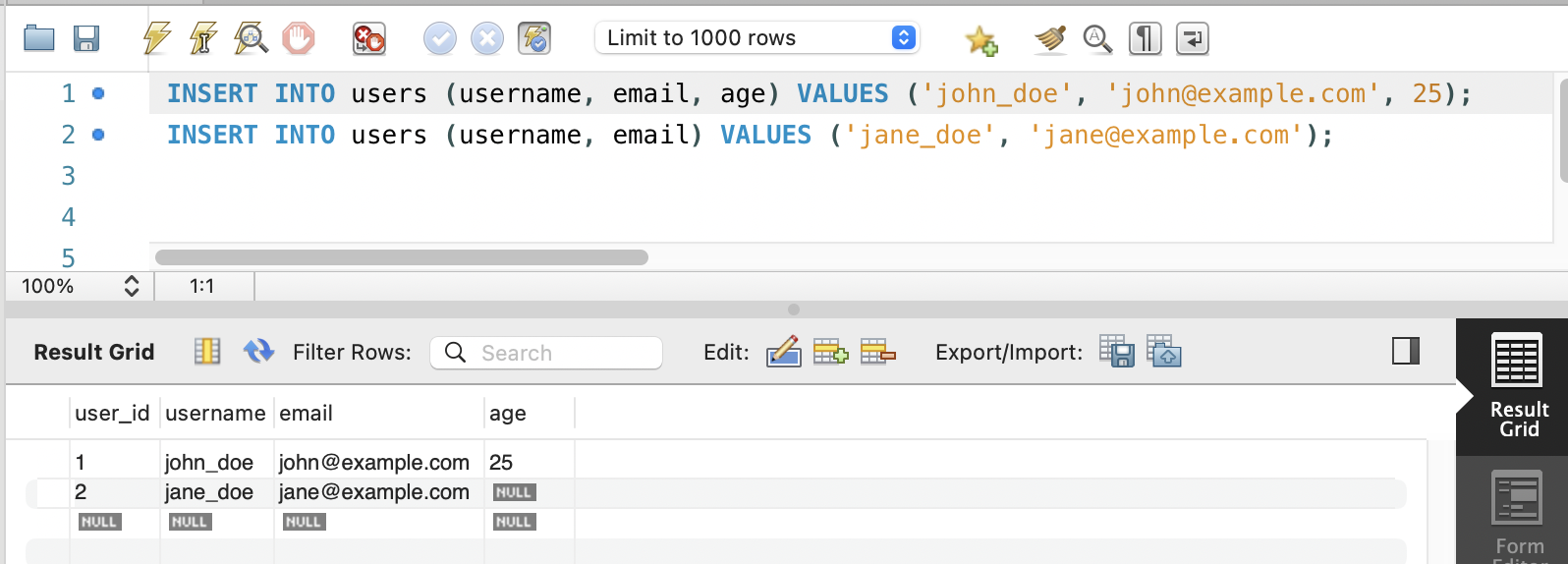Execute the query with lightning bolt icon
Screen dimensions: 1568x564
coord(157,38)
